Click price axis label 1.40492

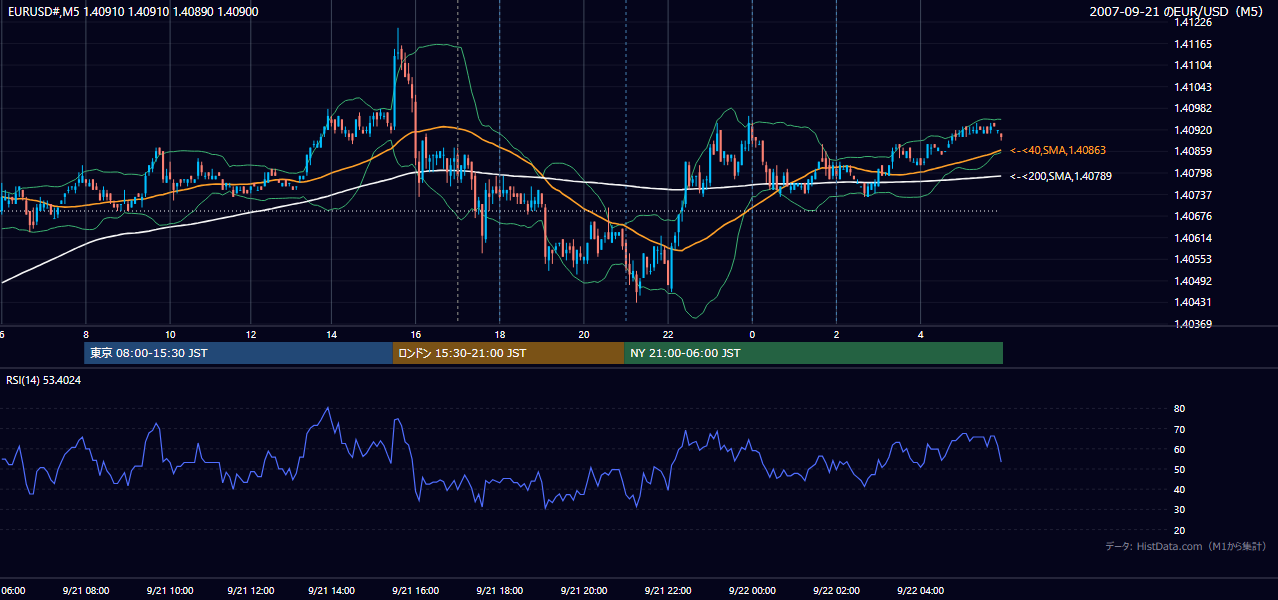(1192, 281)
